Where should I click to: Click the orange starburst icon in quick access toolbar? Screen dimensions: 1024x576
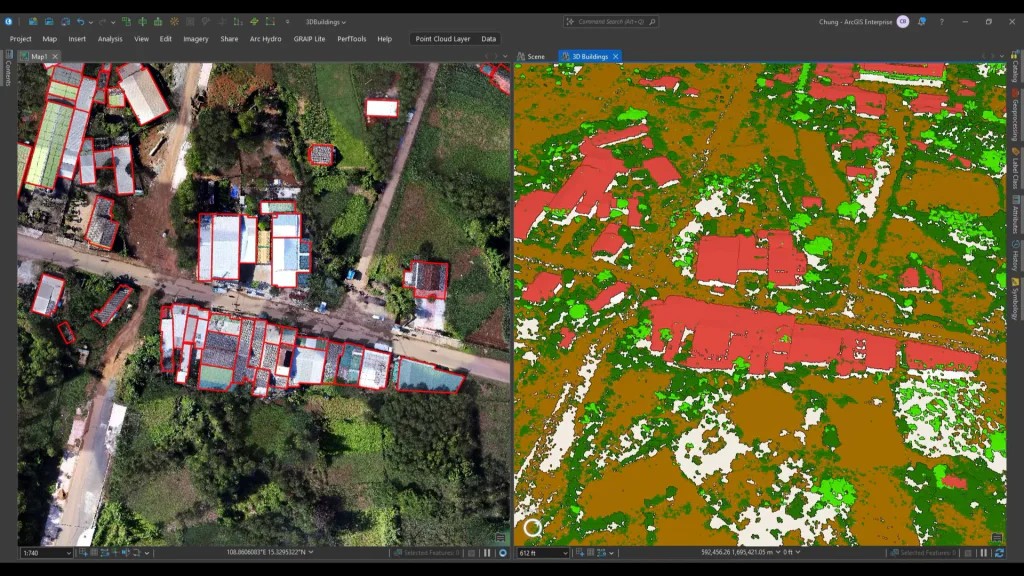pos(174,22)
